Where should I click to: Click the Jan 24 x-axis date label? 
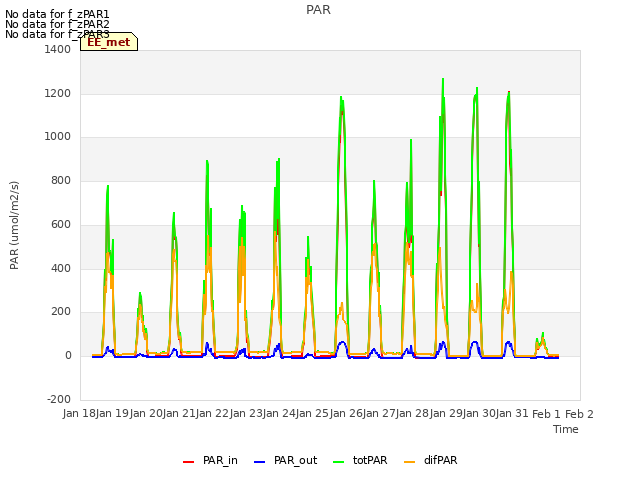click(x=279, y=414)
